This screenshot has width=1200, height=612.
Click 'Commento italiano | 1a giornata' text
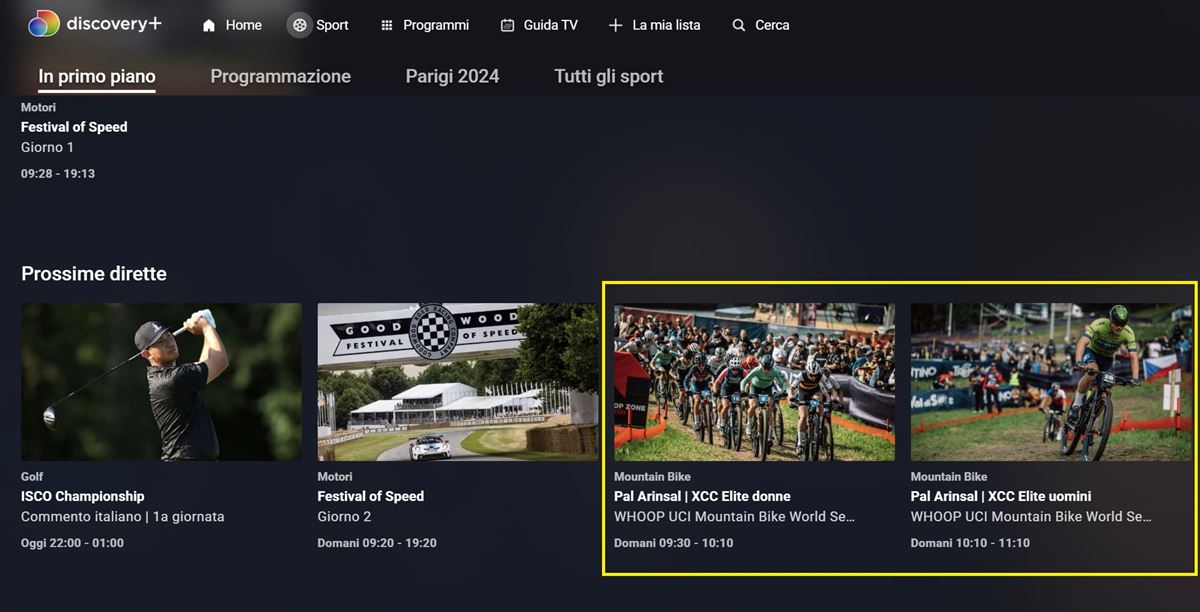(122, 517)
